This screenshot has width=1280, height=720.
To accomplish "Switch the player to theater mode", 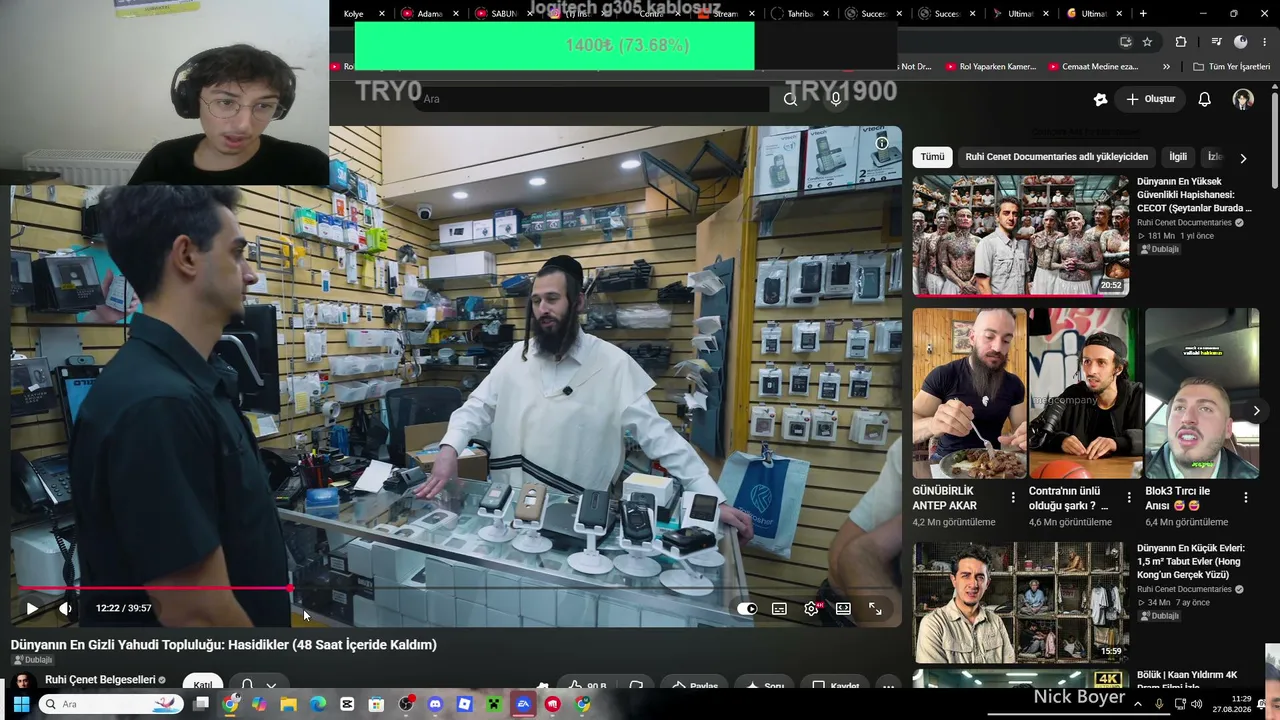I will 843,608.
